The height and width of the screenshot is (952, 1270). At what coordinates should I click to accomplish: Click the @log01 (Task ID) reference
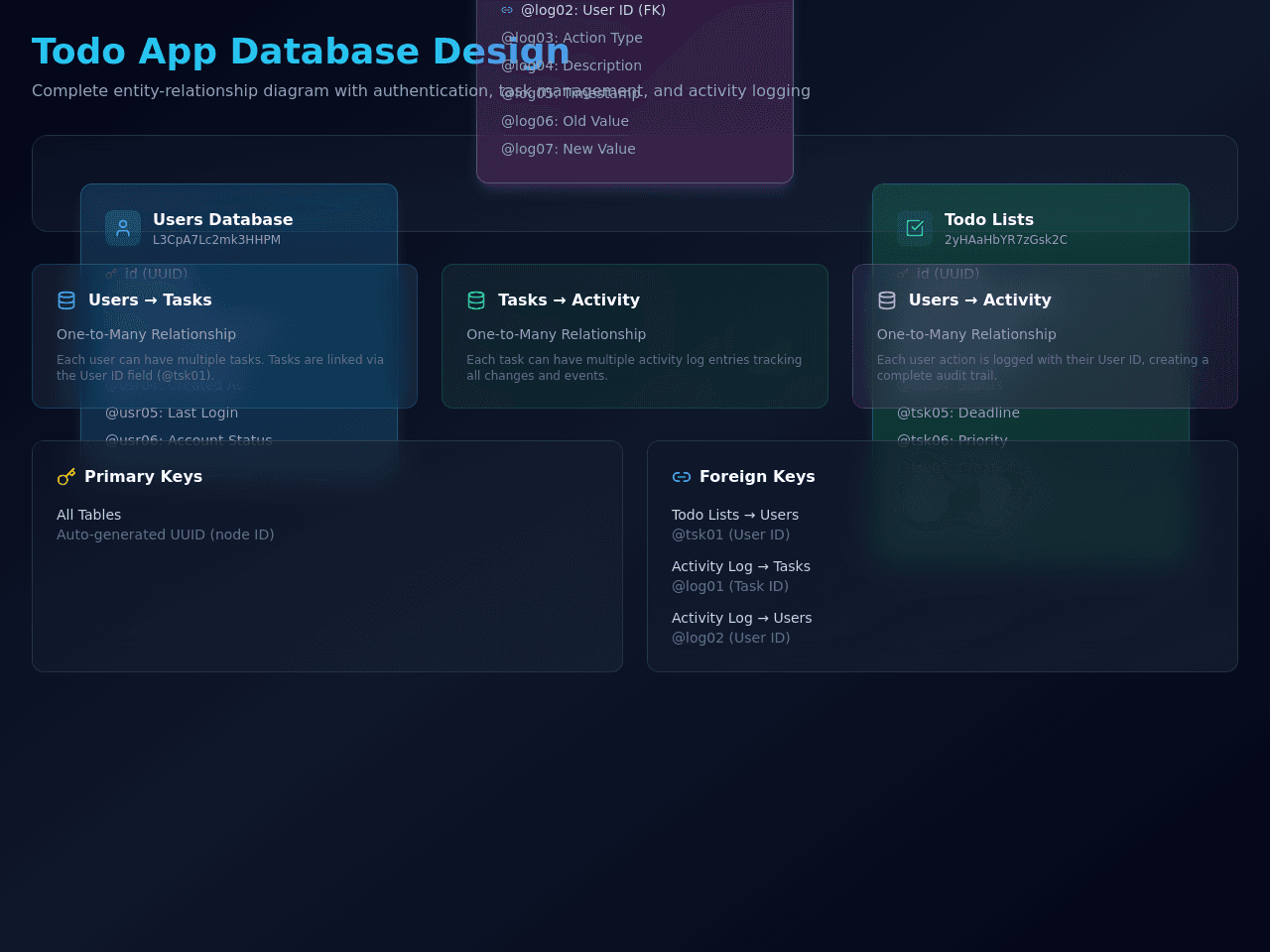tap(730, 586)
